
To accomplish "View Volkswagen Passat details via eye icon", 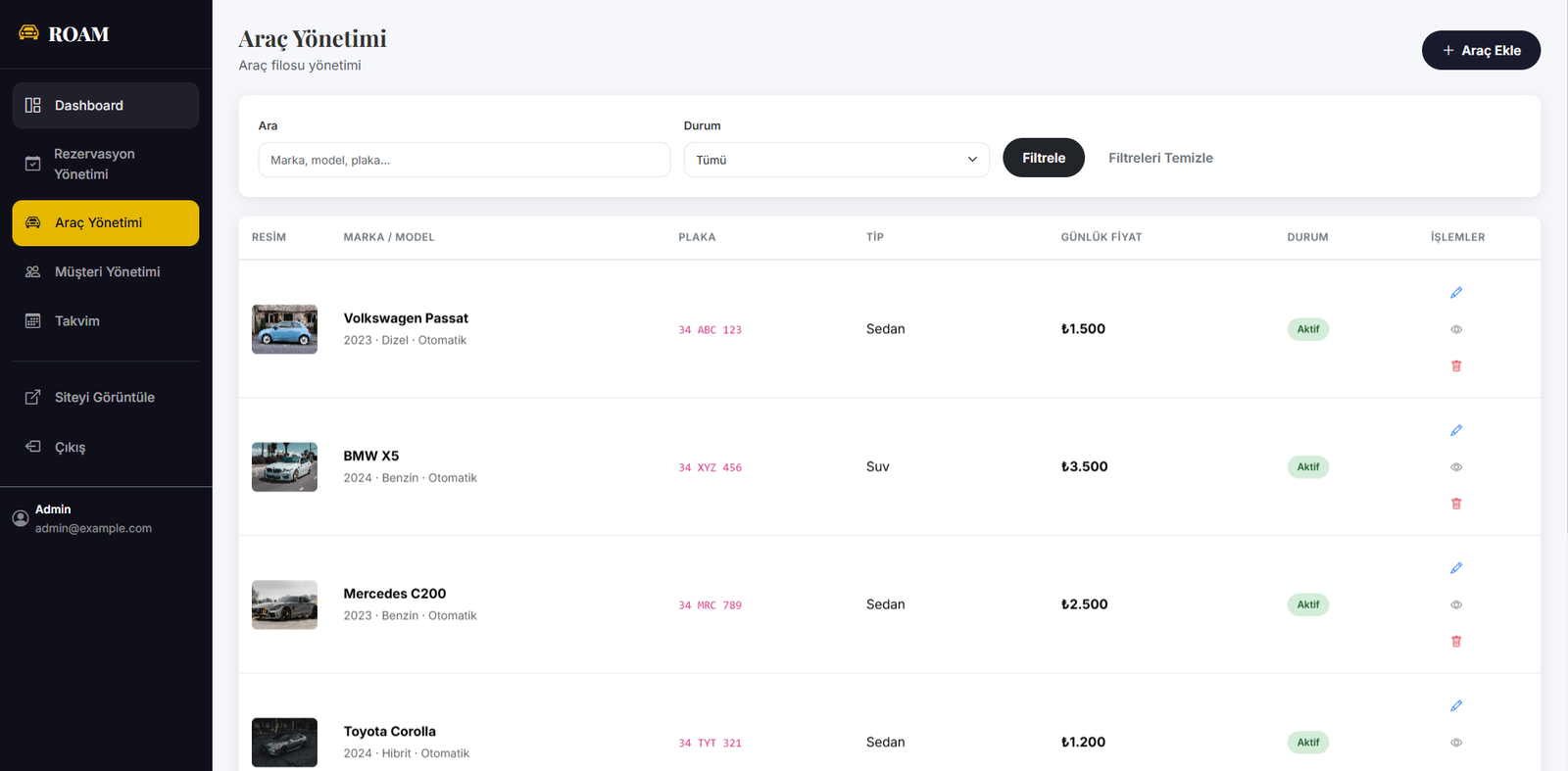I will coord(1455,329).
